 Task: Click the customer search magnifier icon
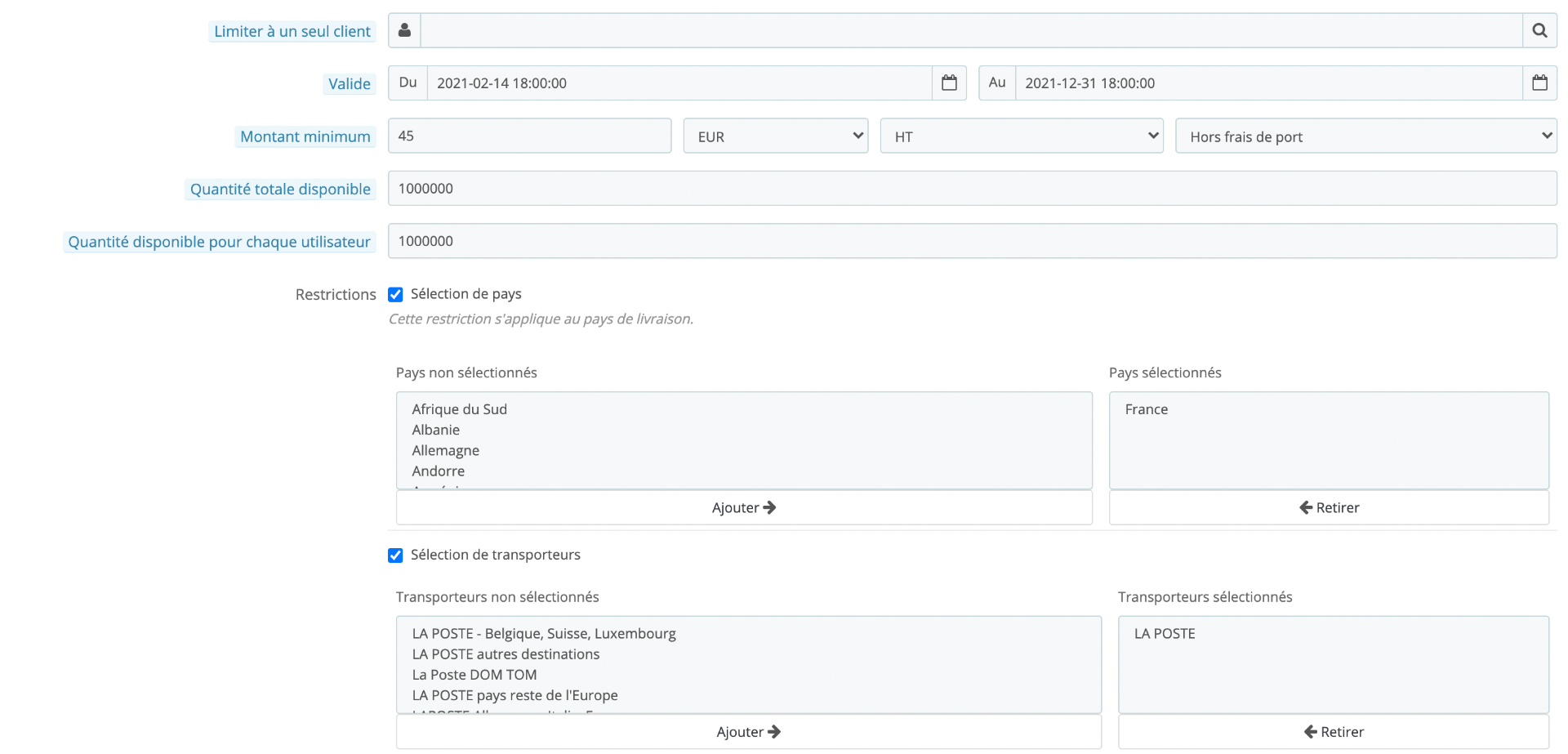coord(1539,31)
